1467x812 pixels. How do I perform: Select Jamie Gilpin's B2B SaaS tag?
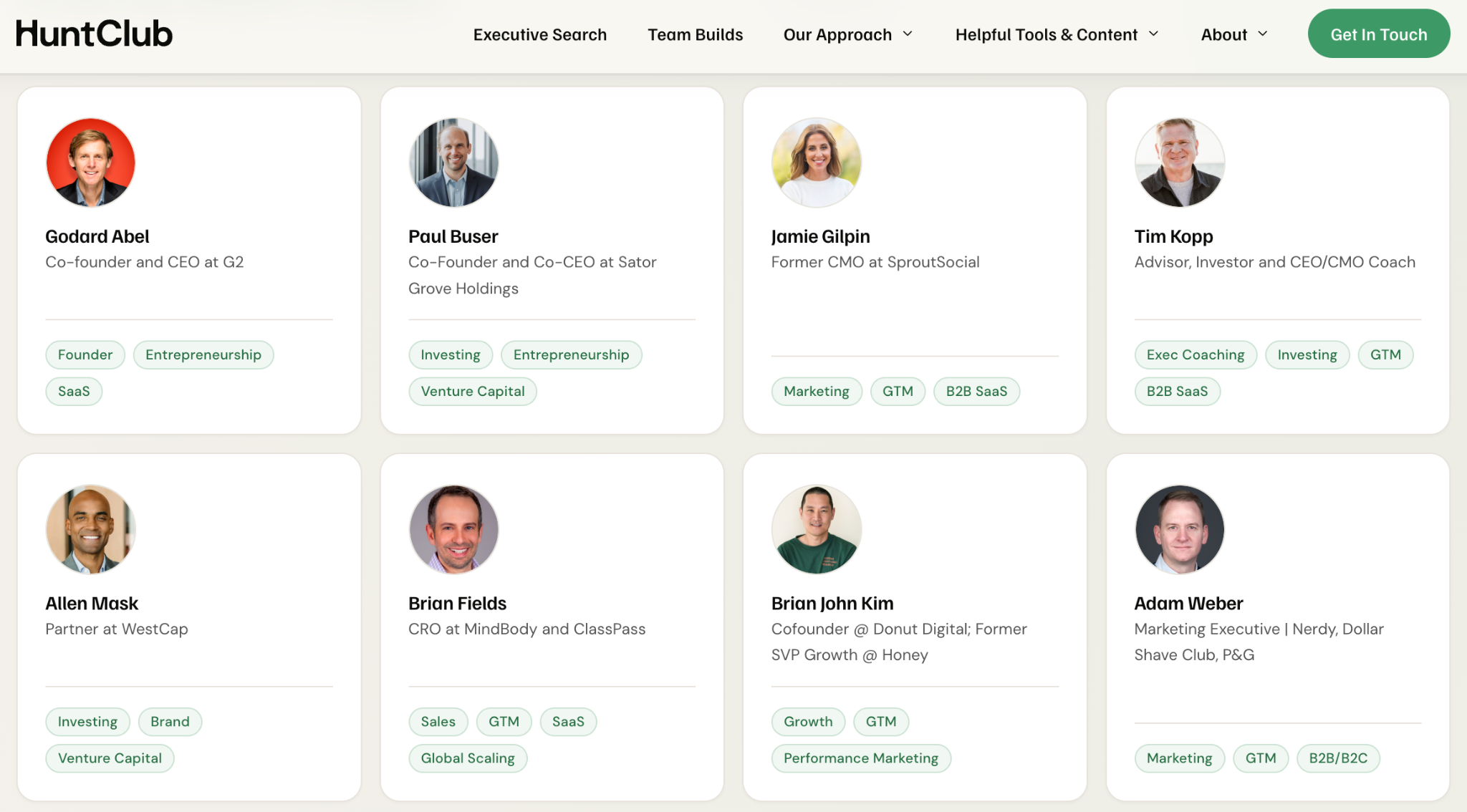click(x=976, y=391)
